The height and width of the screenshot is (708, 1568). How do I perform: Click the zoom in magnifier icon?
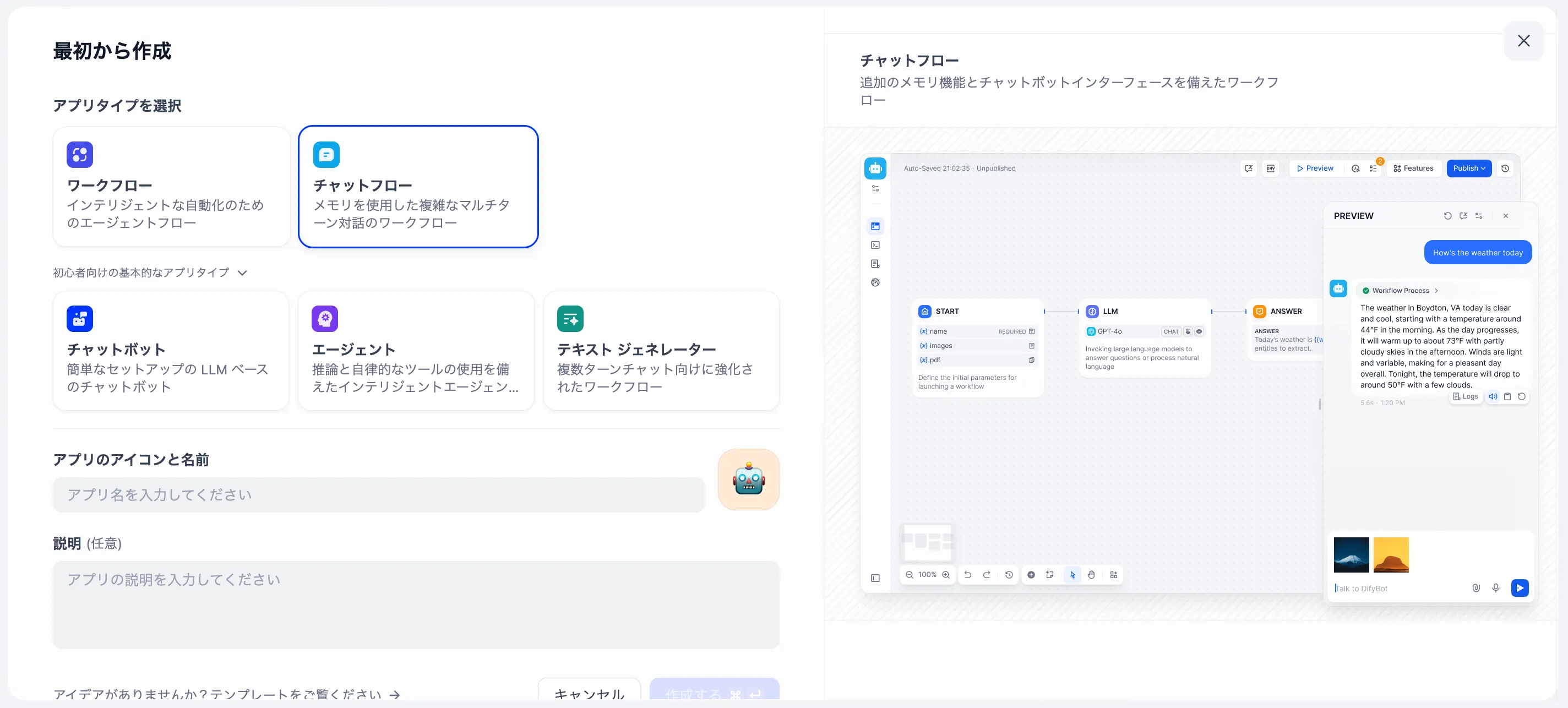click(945, 574)
